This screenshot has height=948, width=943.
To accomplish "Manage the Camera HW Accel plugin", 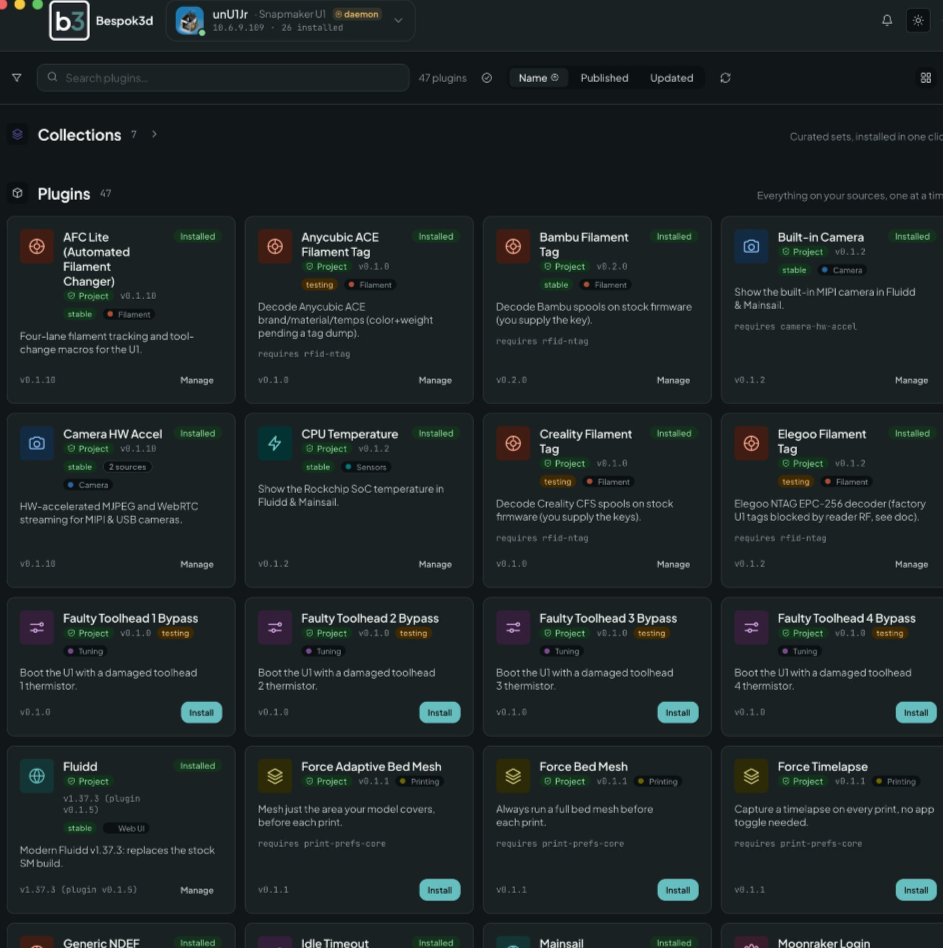I will [x=197, y=564].
